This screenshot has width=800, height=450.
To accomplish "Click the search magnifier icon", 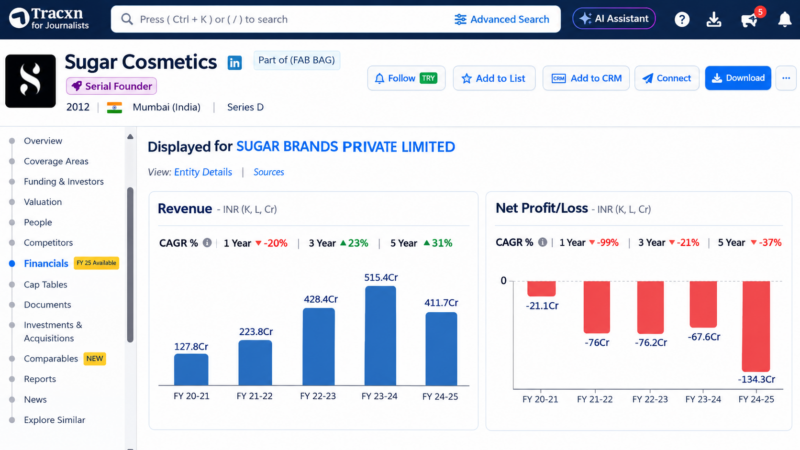I will pos(127,19).
